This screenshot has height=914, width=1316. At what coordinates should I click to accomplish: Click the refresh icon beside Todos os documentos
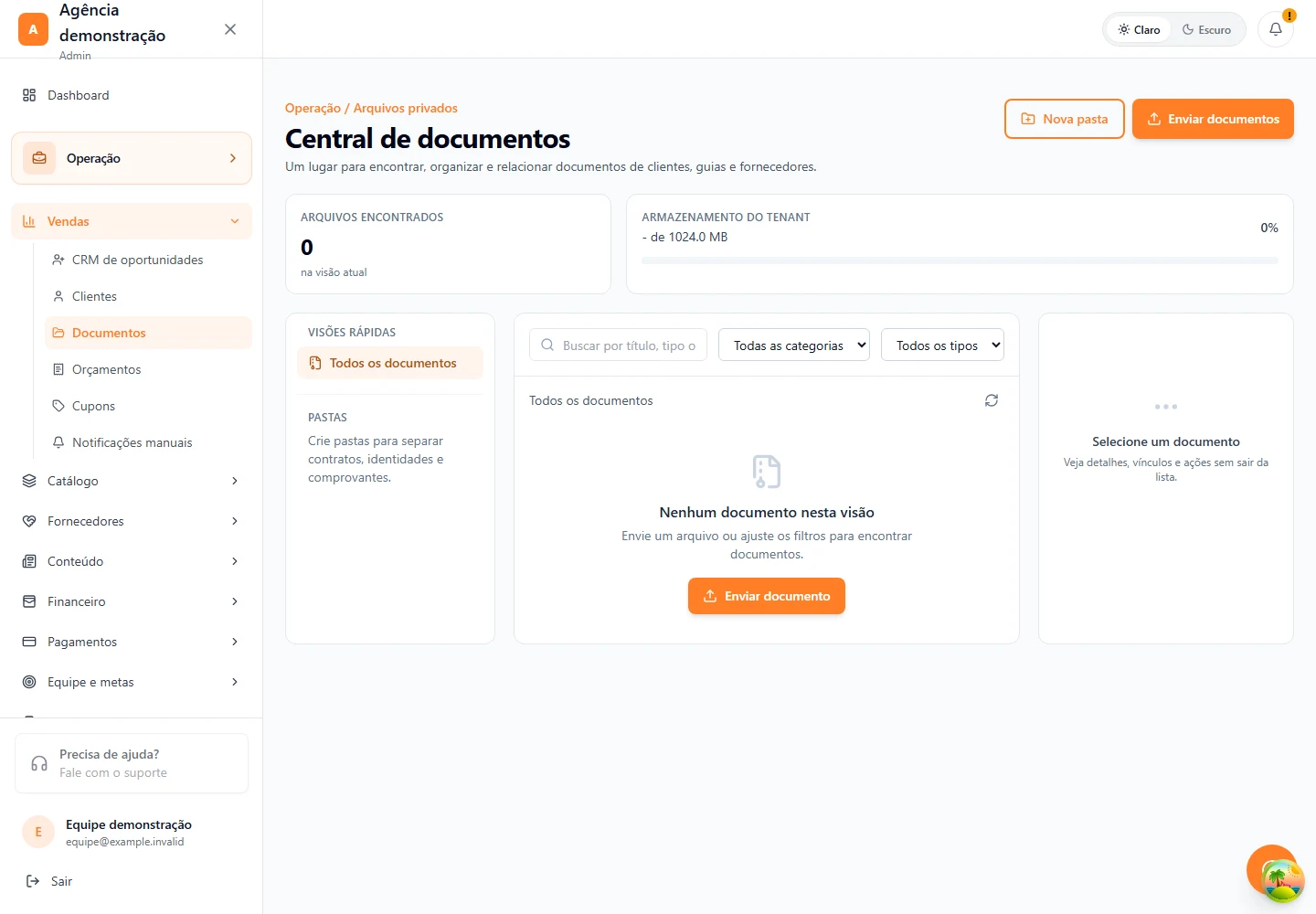992,400
